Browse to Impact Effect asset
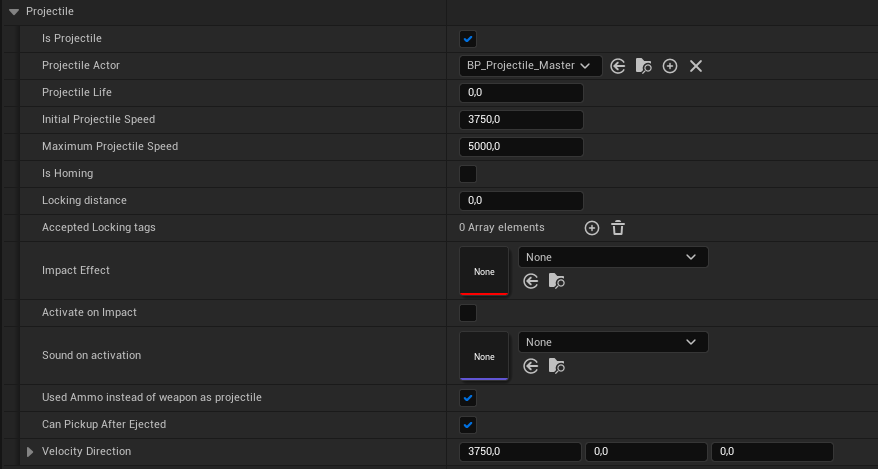The image size is (878, 469). 557,281
